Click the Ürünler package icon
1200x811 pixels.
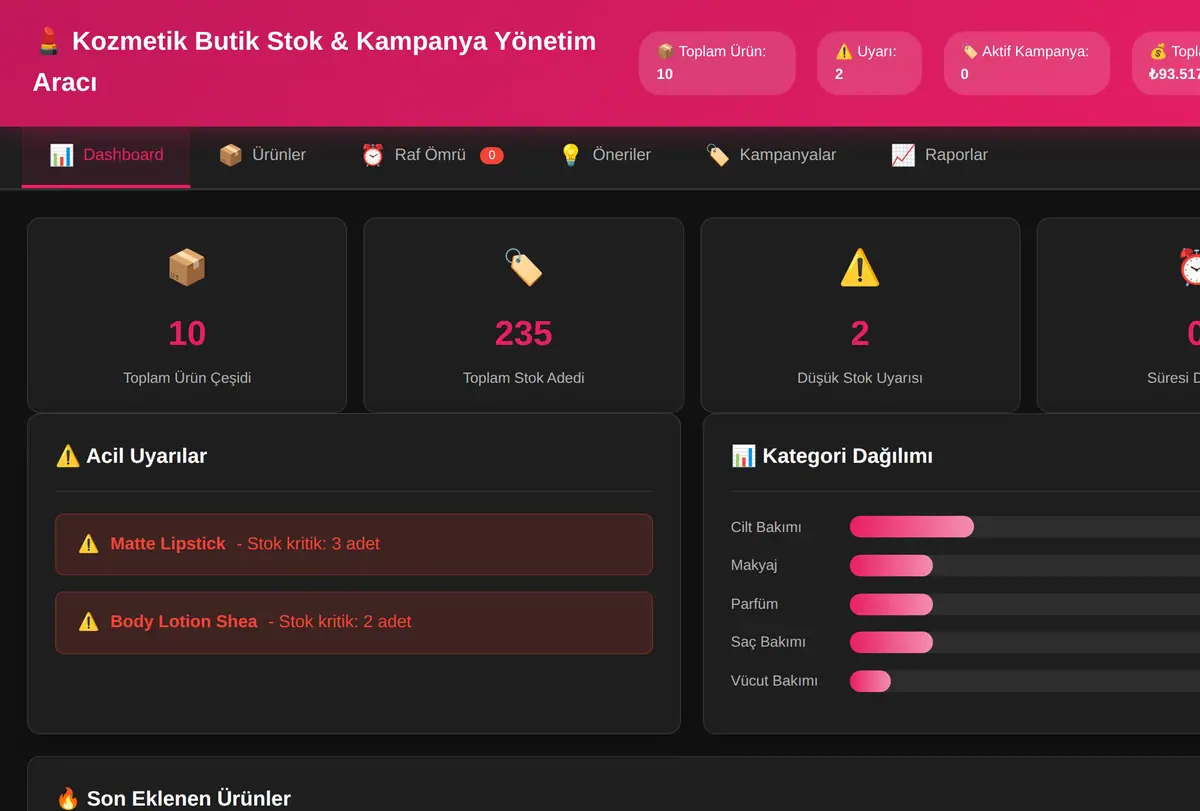[x=231, y=155]
